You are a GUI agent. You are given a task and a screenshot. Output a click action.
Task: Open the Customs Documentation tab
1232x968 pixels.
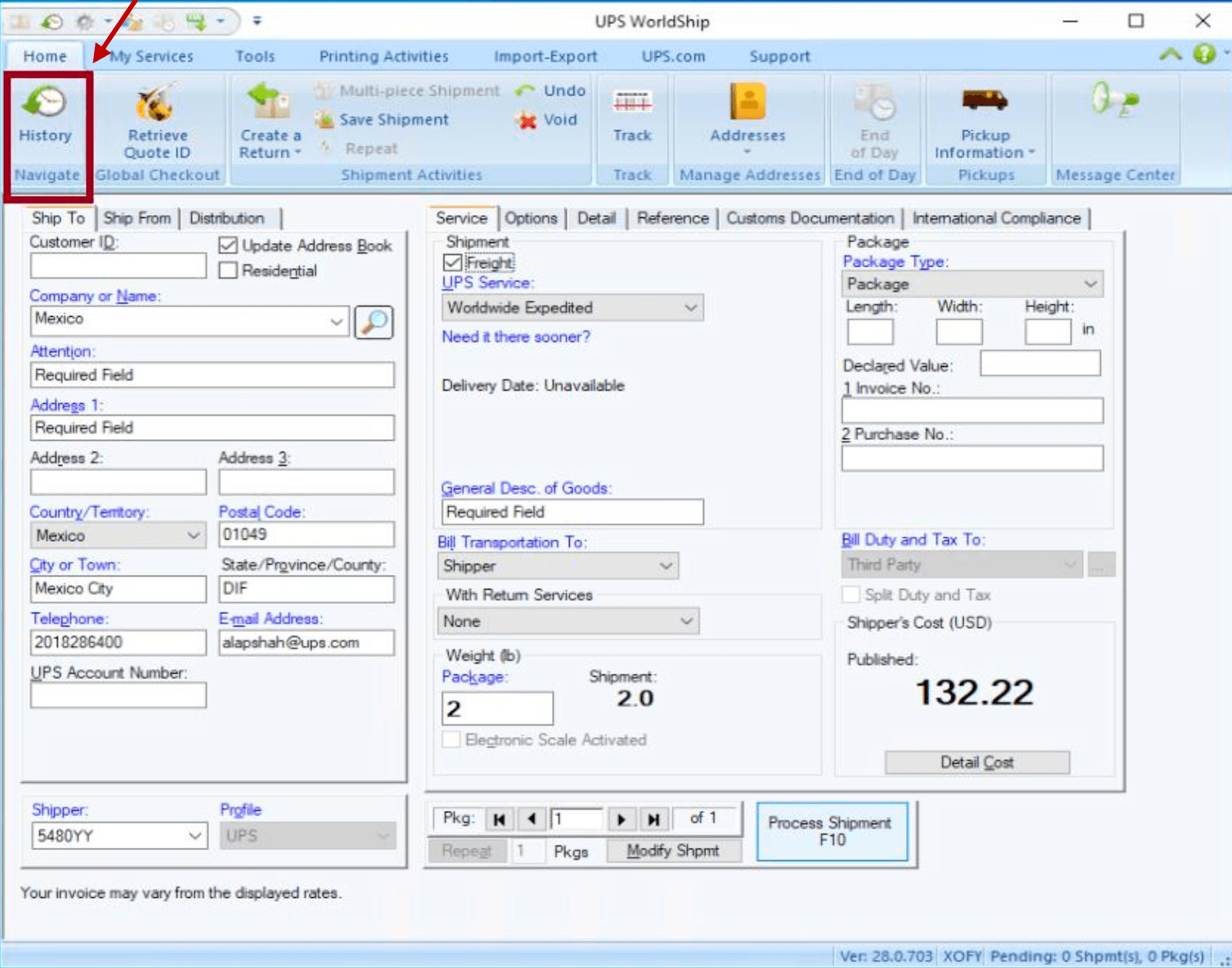pyautogui.click(x=810, y=218)
